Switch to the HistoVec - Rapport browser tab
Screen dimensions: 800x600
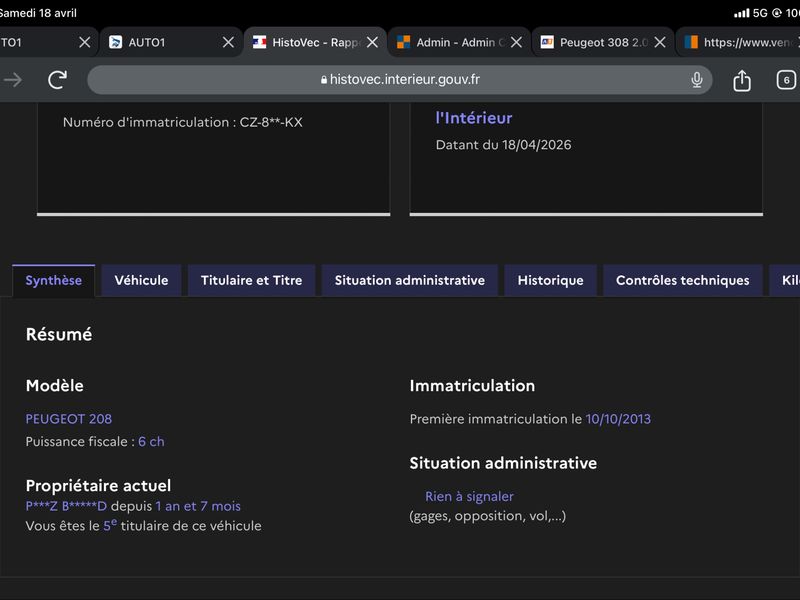308,42
